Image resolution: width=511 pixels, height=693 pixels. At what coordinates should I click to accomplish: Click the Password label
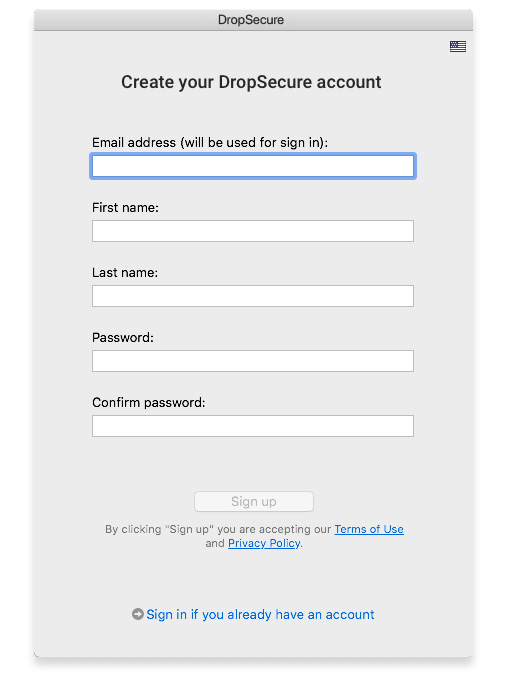click(123, 338)
